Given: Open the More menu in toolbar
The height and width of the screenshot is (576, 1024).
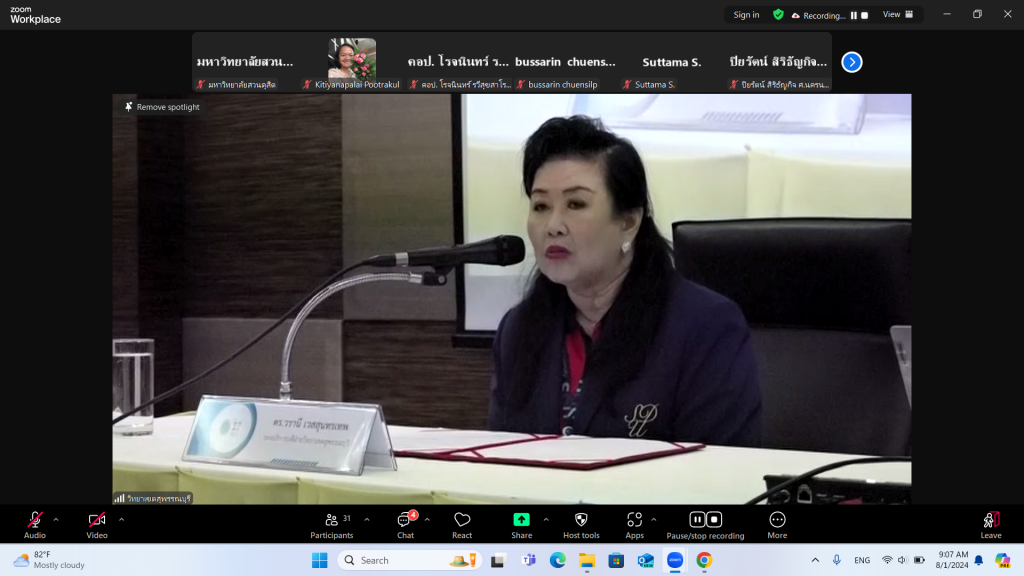Looking at the screenshot, I should click(777, 520).
